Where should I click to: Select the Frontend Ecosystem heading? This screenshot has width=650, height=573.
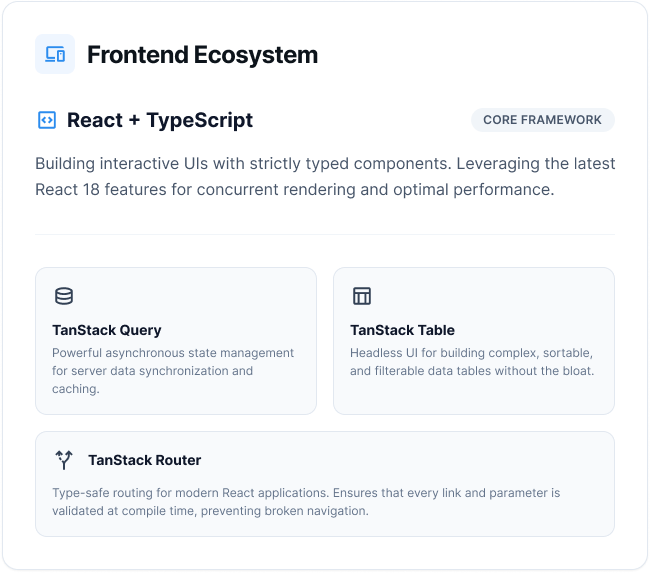pos(202,55)
